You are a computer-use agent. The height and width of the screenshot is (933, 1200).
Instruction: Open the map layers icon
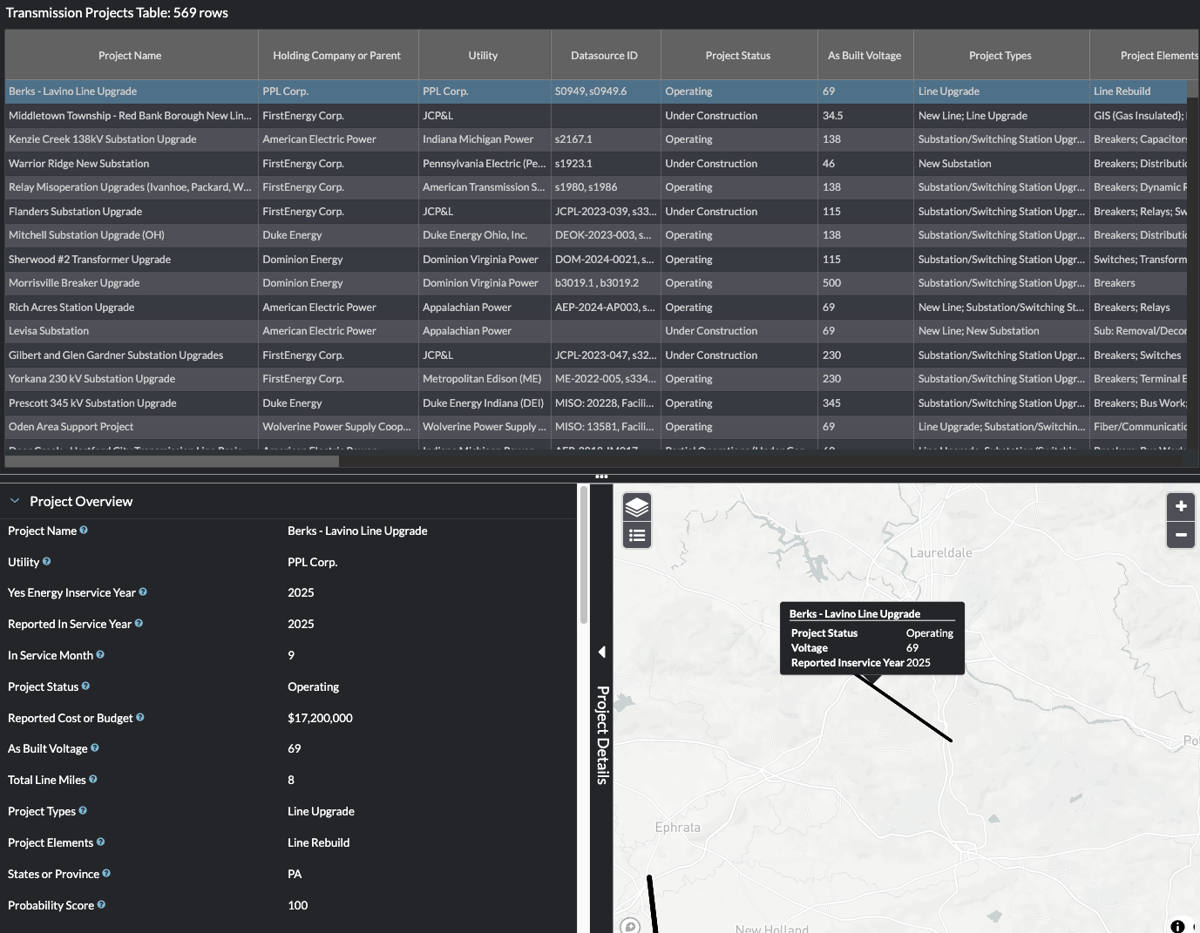[637, 507]
